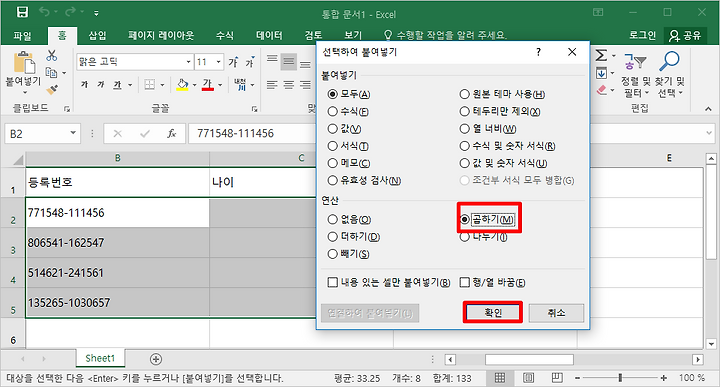
Task: Open 정렬 및 필터 sort filter icon
Action: click(636, 61)
